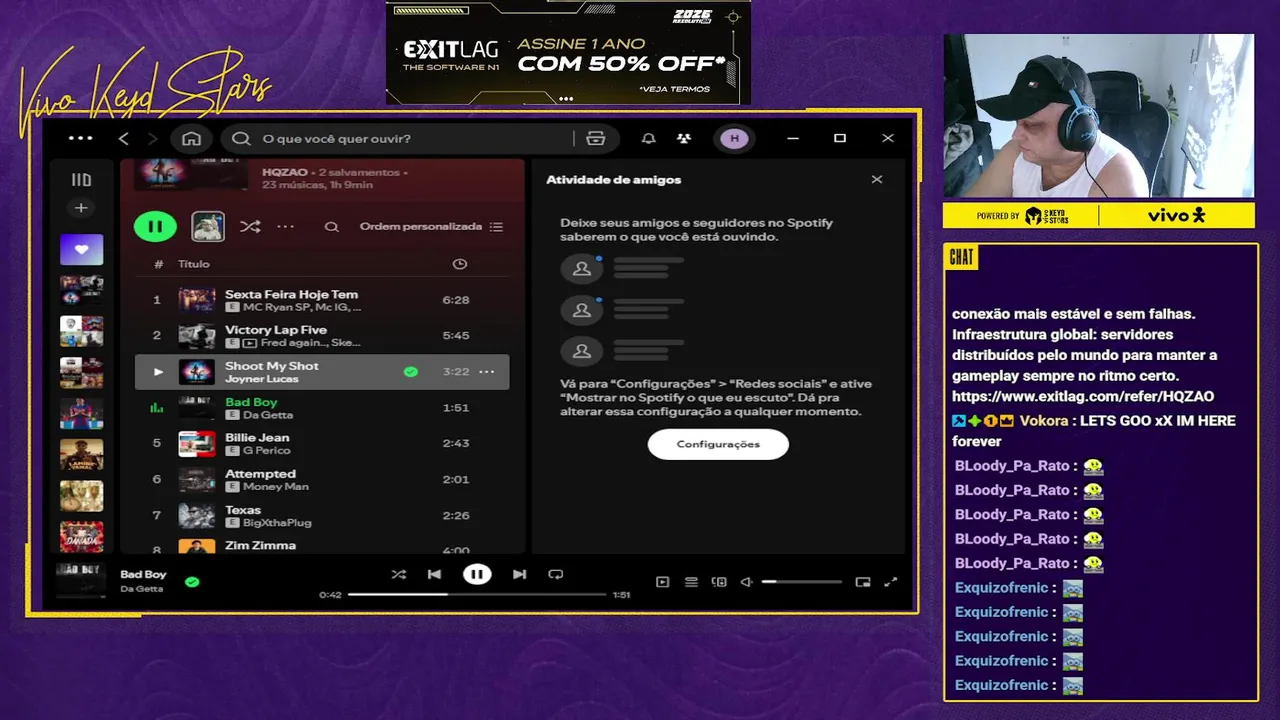The width and height of the screenshot is (1280, 720).
Task: Open the profile avatar 'H' menu
Action: [735, 138]
